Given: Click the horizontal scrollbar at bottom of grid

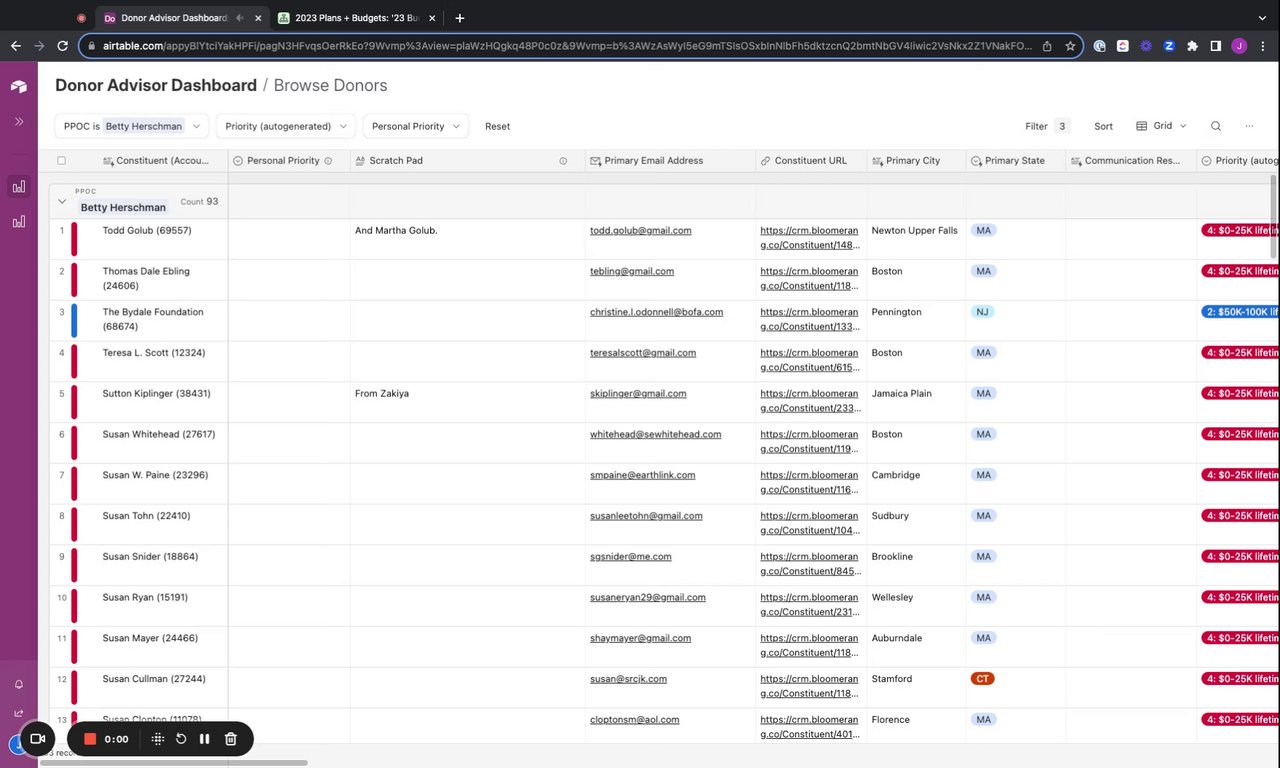Looking at the screenshot, I should click(174, 763).
